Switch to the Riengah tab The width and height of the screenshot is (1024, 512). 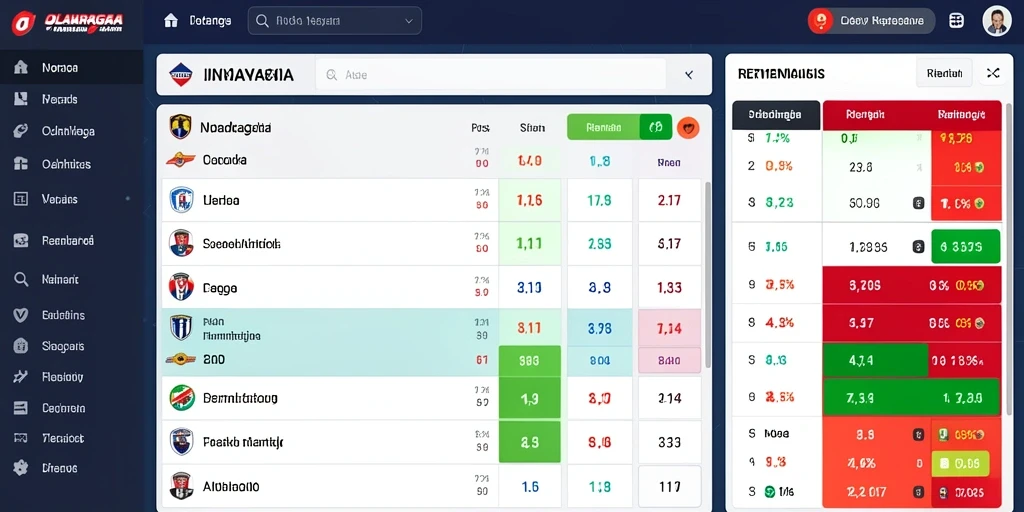pyautogui.click(x=865, y=115)
